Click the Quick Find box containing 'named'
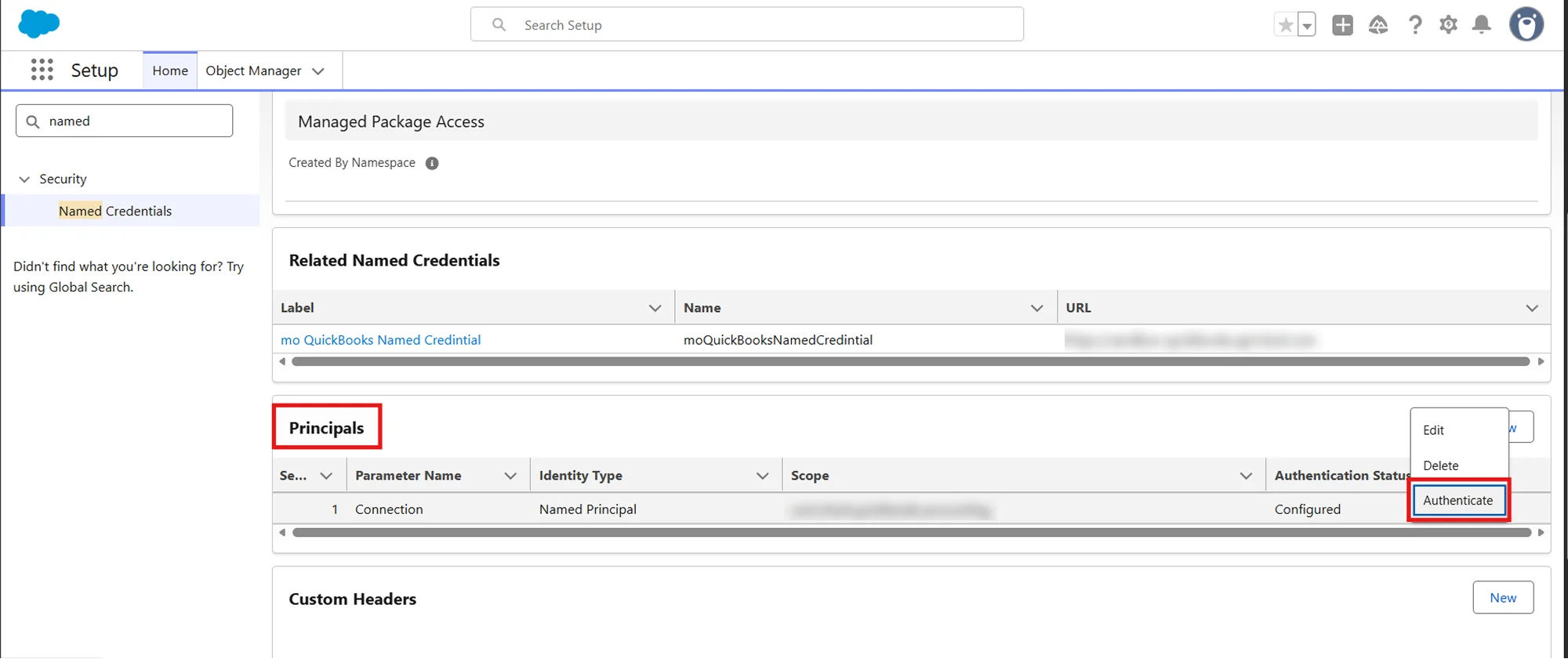Viewport: 1568px width, 659px height. point(125,121)
